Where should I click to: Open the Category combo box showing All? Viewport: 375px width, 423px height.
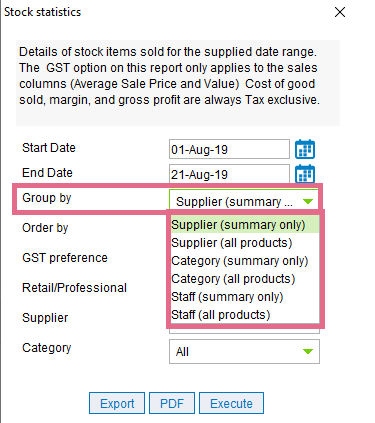pyautogui.click(x=244, y=351)
